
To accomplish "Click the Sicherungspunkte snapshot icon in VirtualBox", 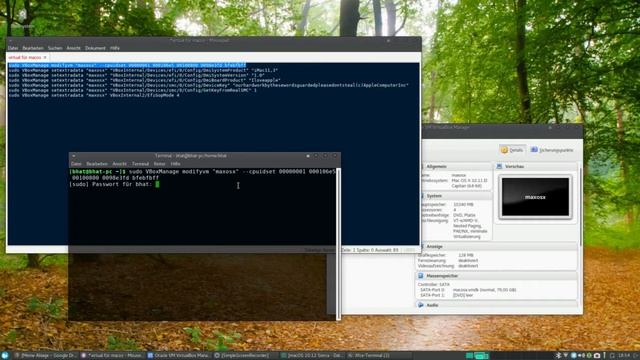I will point(534,150).
